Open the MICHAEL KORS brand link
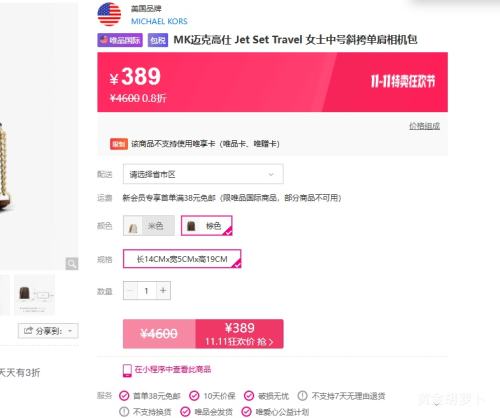This screenshot has width=500, height=418. tap(159, 21)
